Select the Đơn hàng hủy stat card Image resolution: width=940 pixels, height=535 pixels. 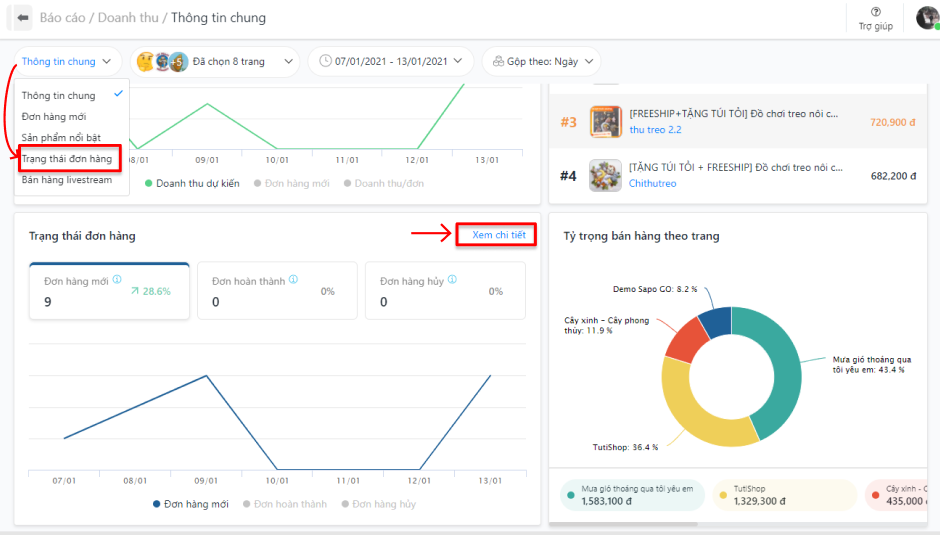(x=445, y=291)
